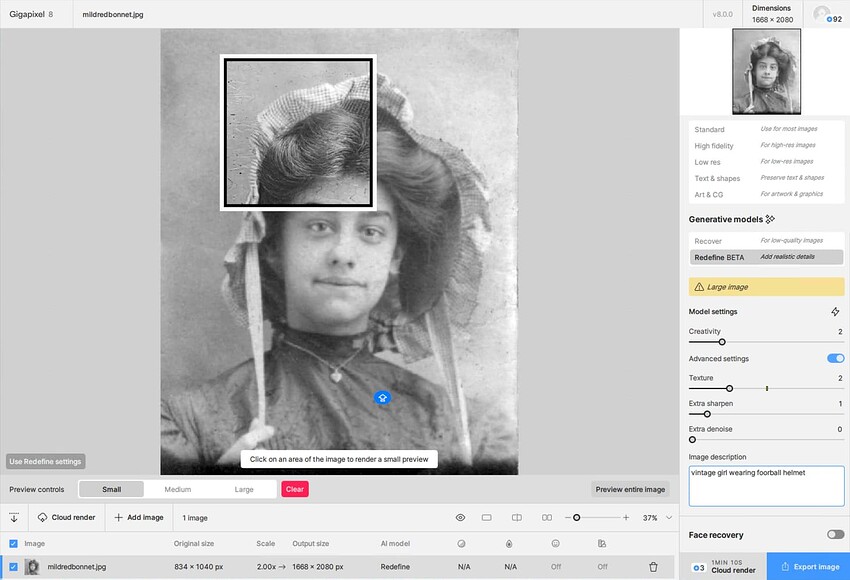The height and width of the screenshot is (580, 850).
Task: Select the split view layout icon
Action: pyautogui.click(x=517, y=518)
